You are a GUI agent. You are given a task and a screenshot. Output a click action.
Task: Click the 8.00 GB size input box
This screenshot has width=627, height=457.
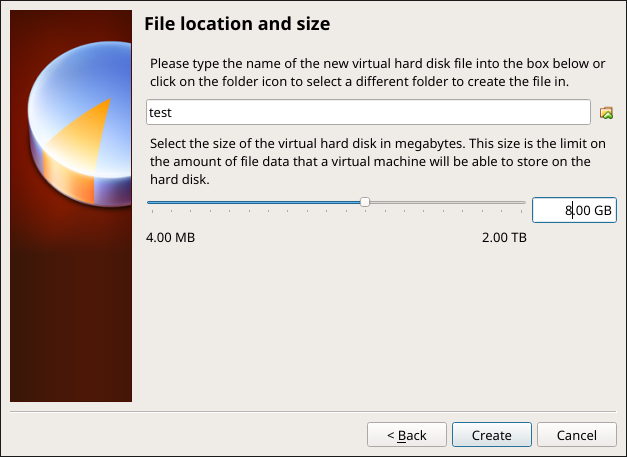(x=573, y=210)
